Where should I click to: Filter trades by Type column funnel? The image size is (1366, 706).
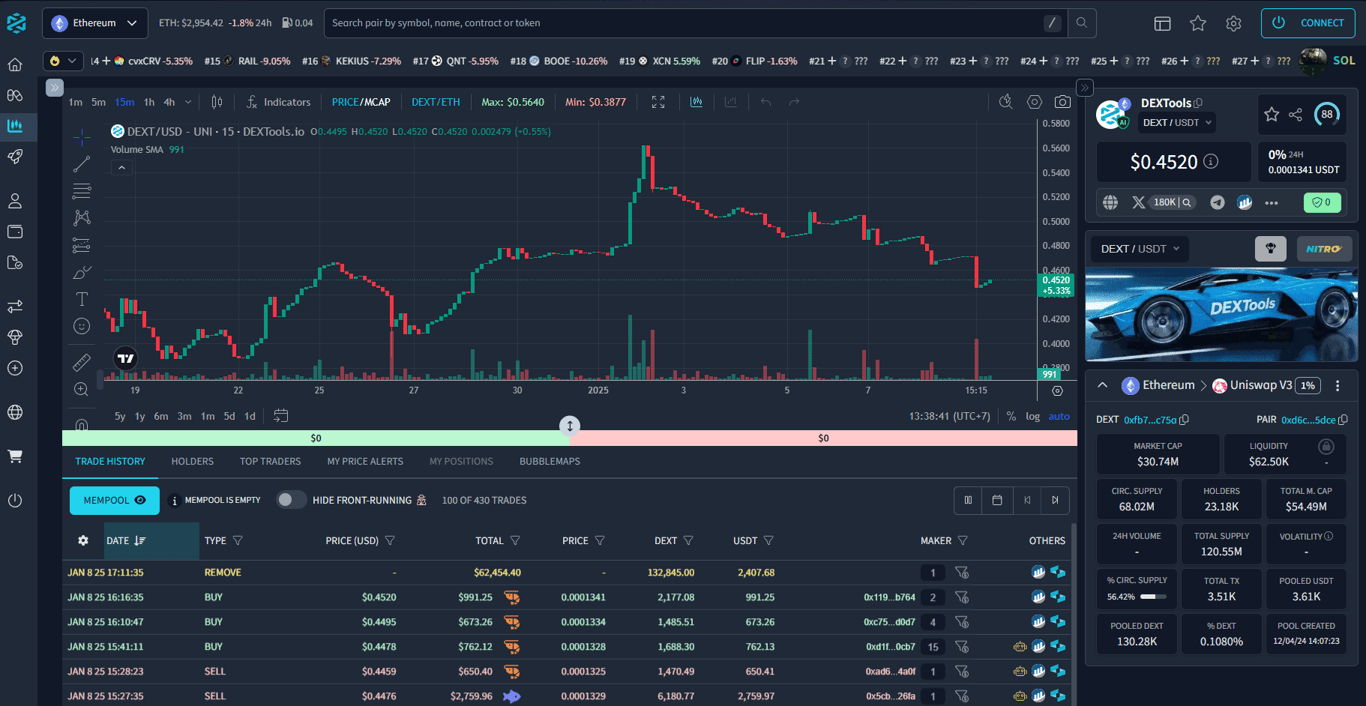238,540
